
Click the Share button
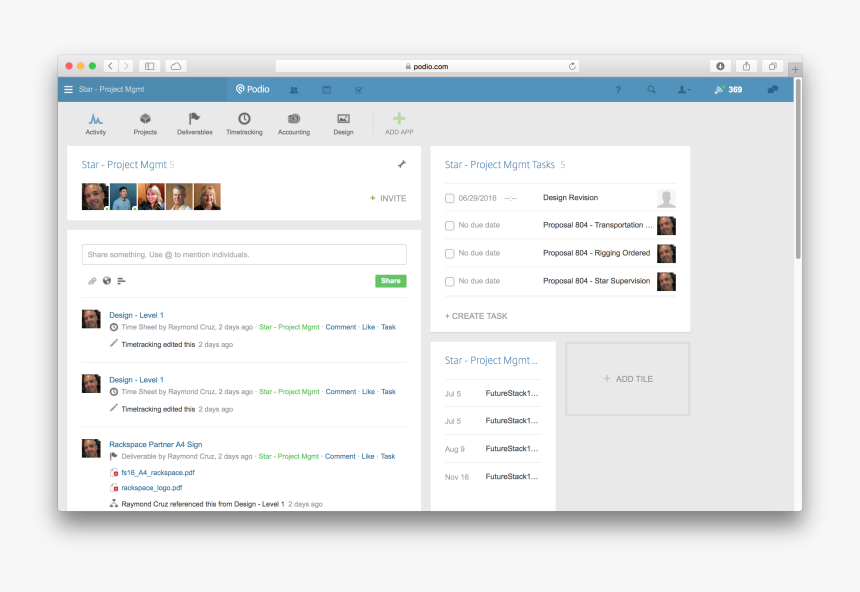(x=391, y=281)
